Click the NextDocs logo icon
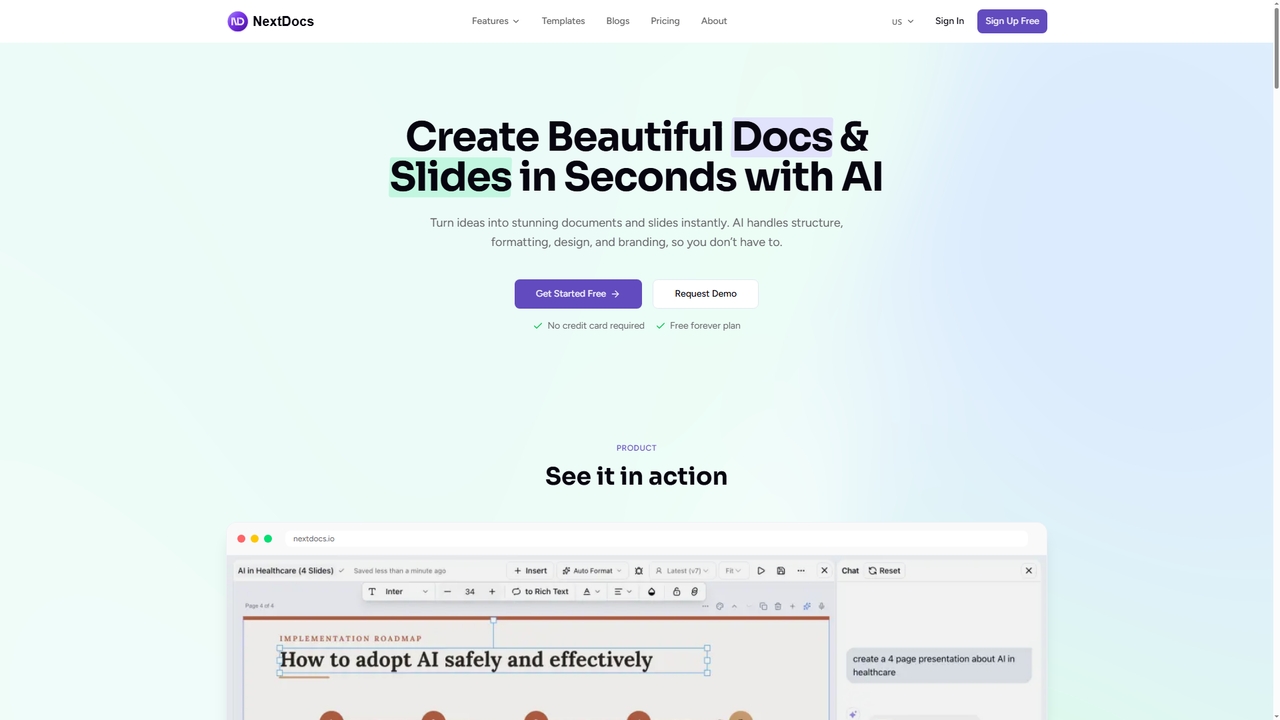The height and width of the screenshot is (720, 1280). point(237,21)
